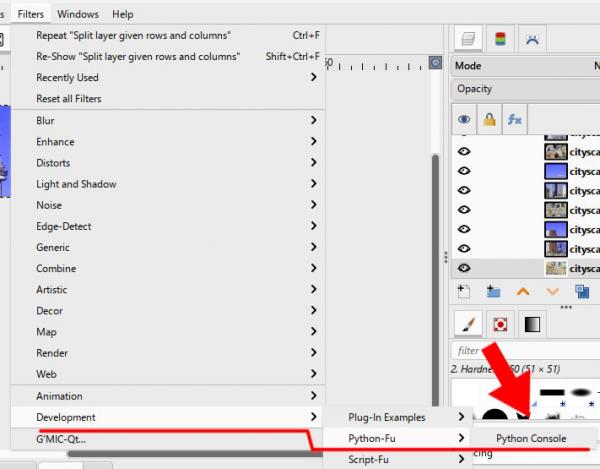Switch to the Channels tab icon
The image size is (600, 469).
[x=500, y=39]
